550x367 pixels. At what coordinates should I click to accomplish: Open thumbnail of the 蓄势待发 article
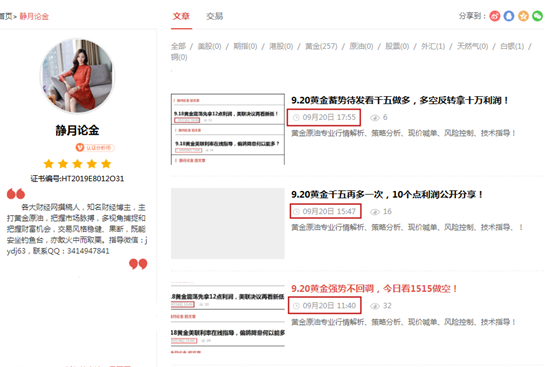[x=228, y=129]
